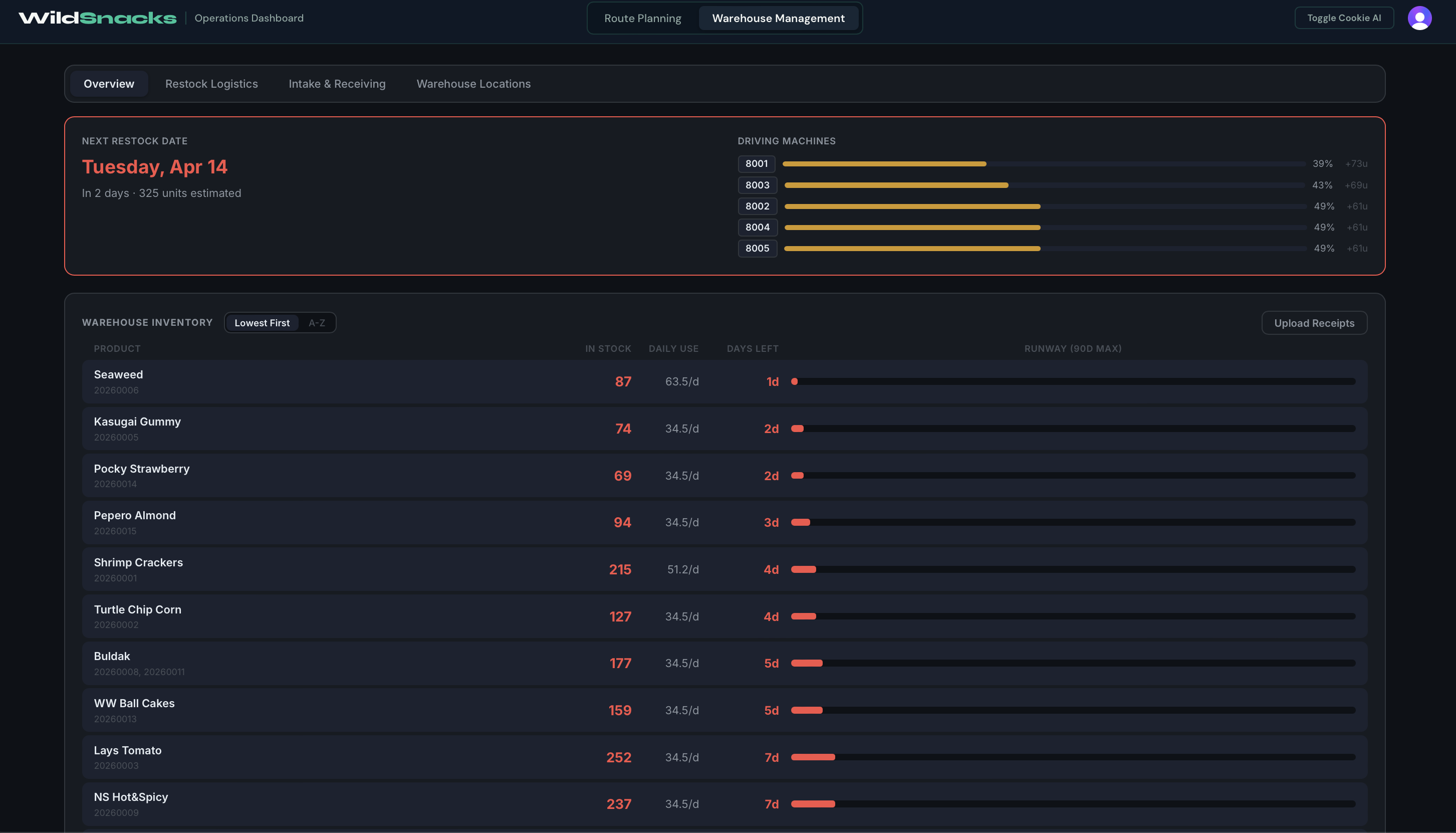This screenshot has width=1456, height=833.
Task: Click the Seaweed runway bar
Action: click(x=1072, y=381)
